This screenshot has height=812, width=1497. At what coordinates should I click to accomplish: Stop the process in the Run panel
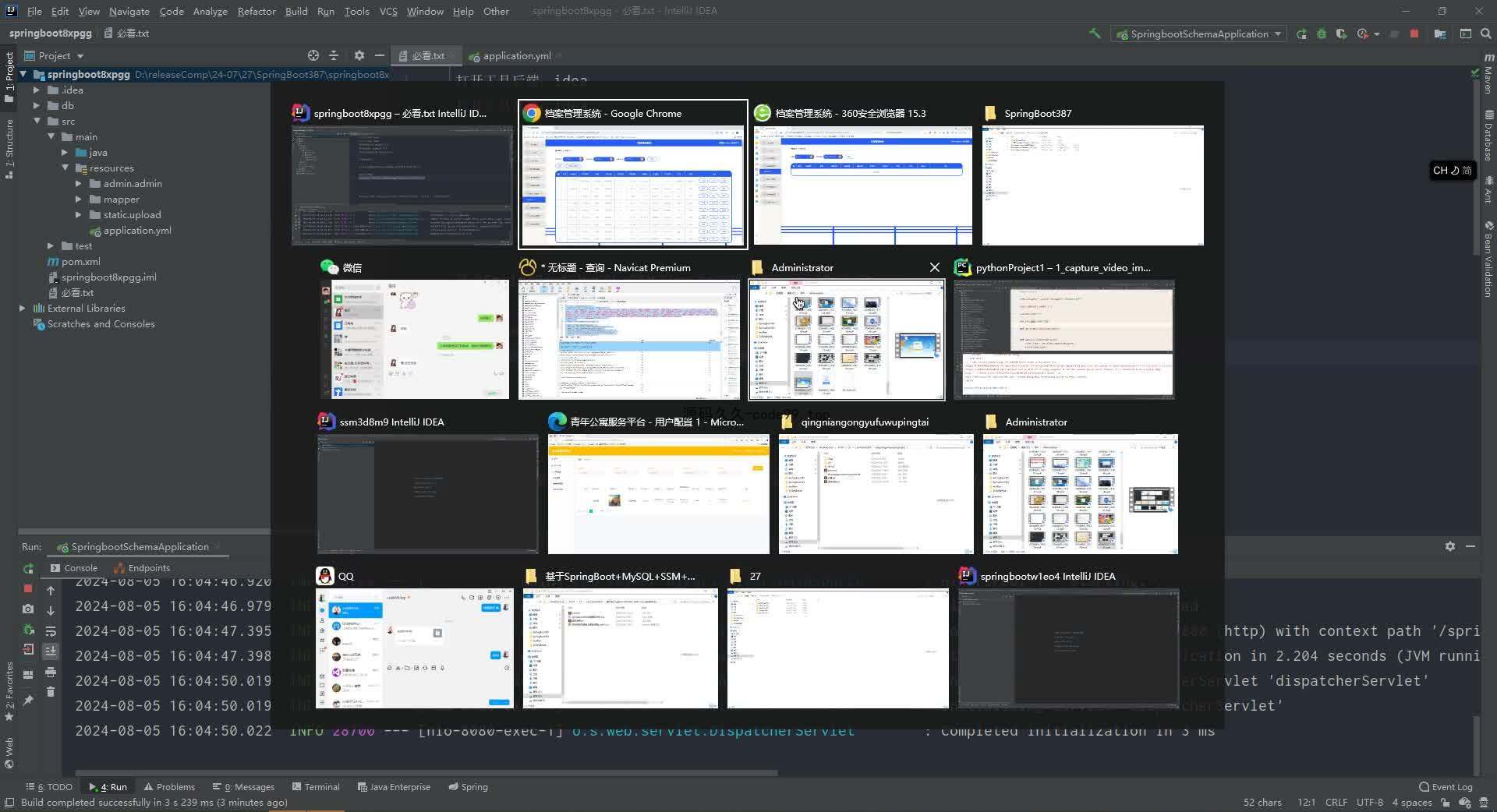28,589
